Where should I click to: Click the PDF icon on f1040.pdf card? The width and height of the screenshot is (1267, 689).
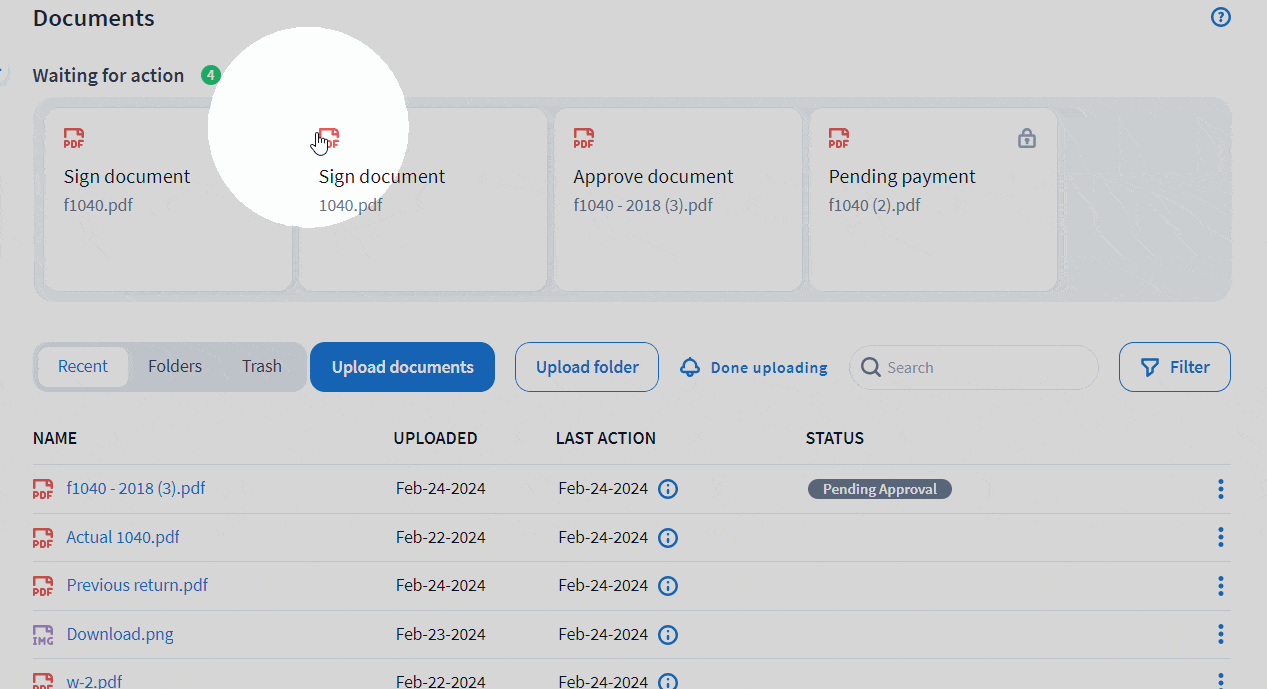point(73,137)
